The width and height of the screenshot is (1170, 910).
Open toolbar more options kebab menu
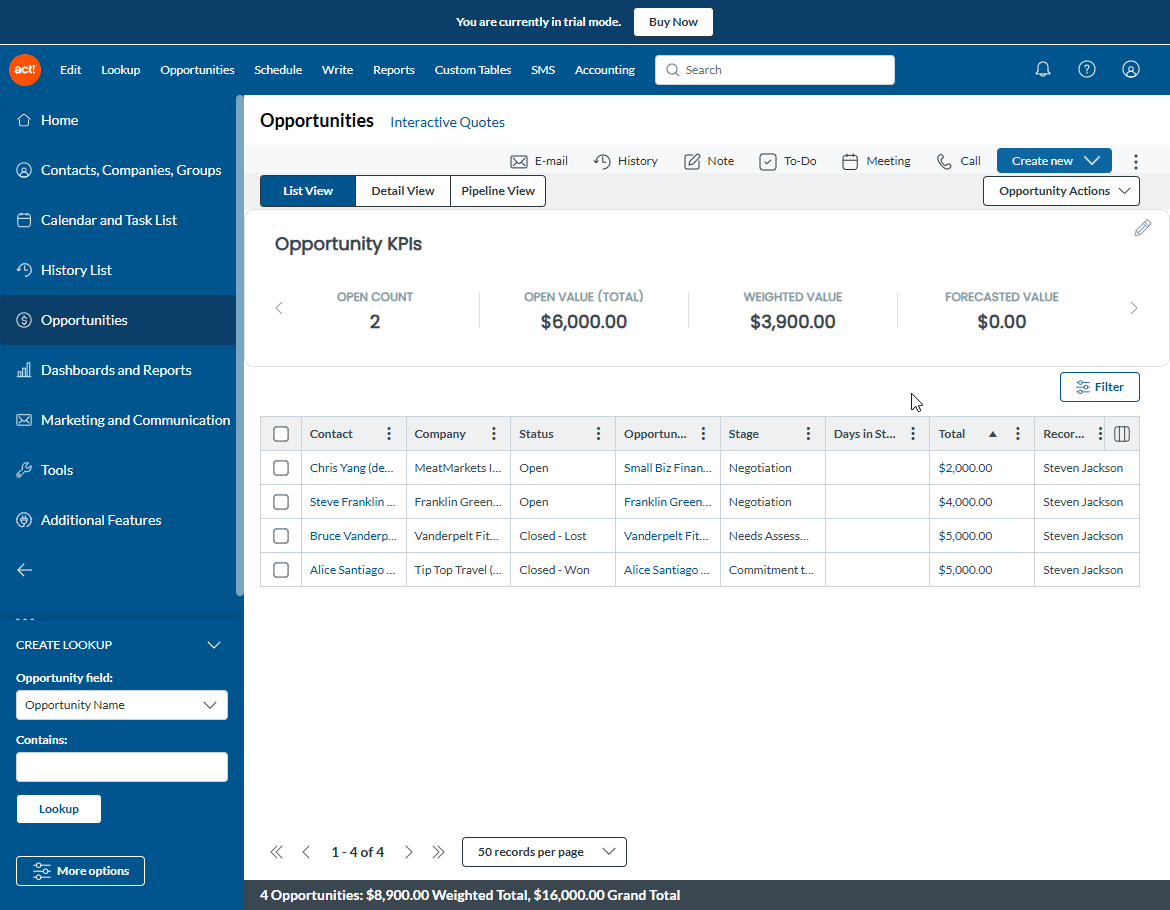coord(1135,161)
